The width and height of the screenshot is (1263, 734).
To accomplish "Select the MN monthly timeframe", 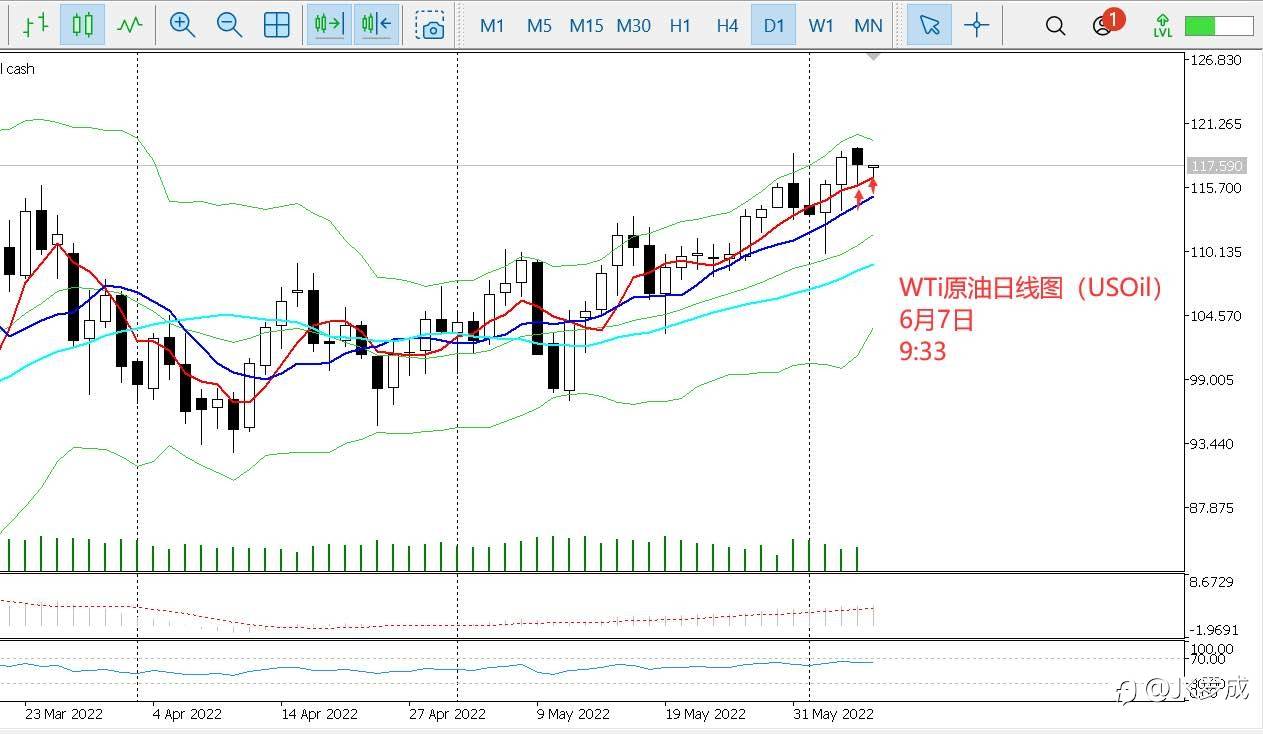I will coord(868,25).
